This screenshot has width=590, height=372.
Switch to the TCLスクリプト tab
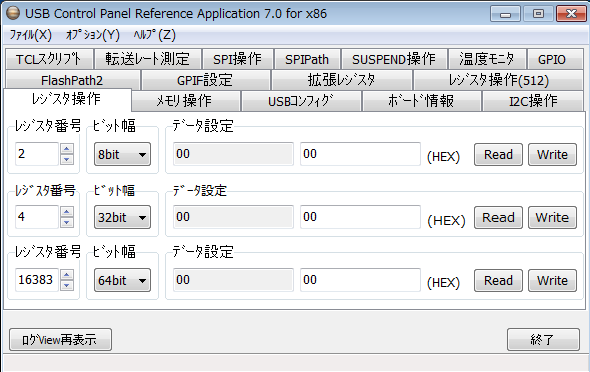click(x=49, y=59)
